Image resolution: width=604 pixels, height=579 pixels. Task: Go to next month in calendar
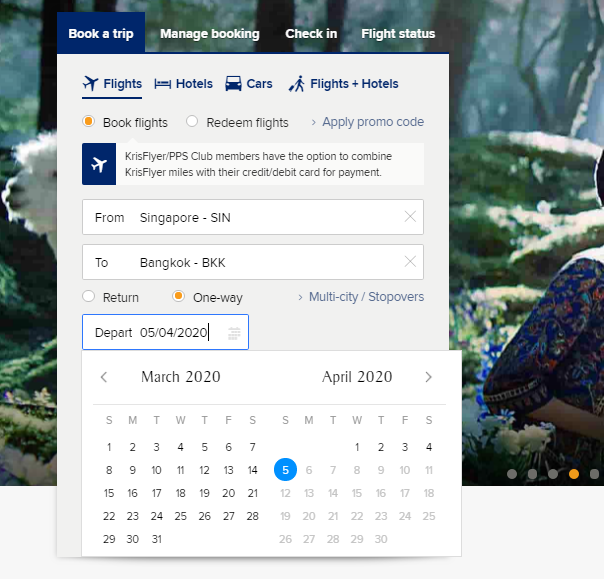(x=428, y=377)
